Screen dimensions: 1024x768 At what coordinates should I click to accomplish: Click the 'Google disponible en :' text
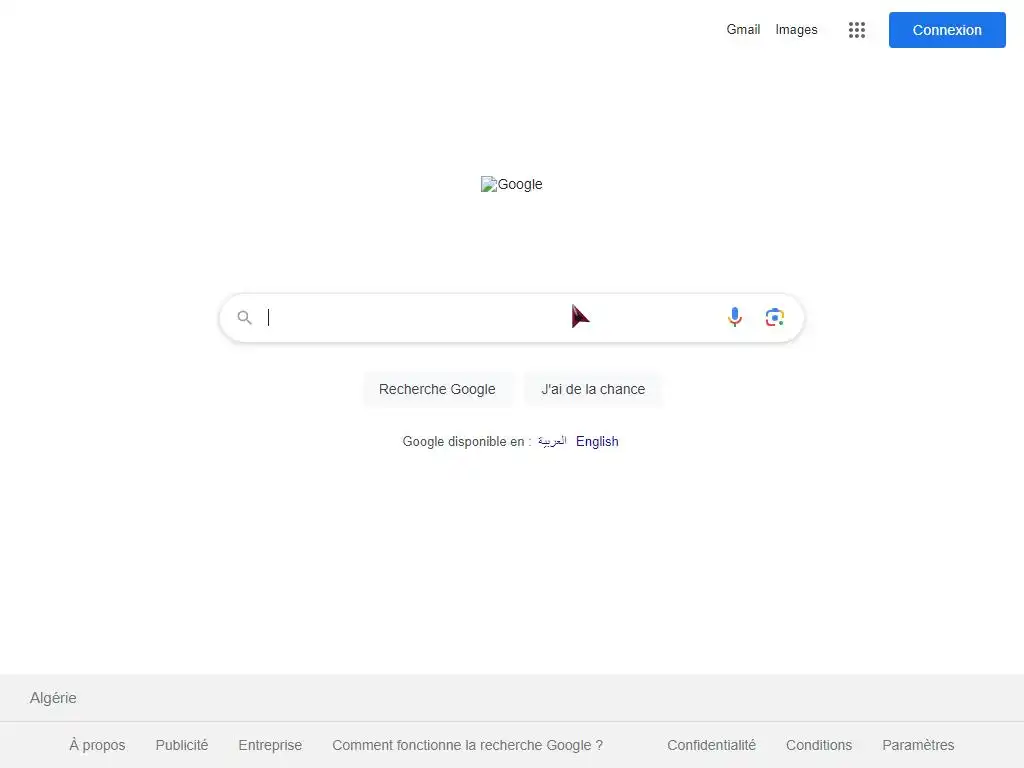[x=467, y=441]
